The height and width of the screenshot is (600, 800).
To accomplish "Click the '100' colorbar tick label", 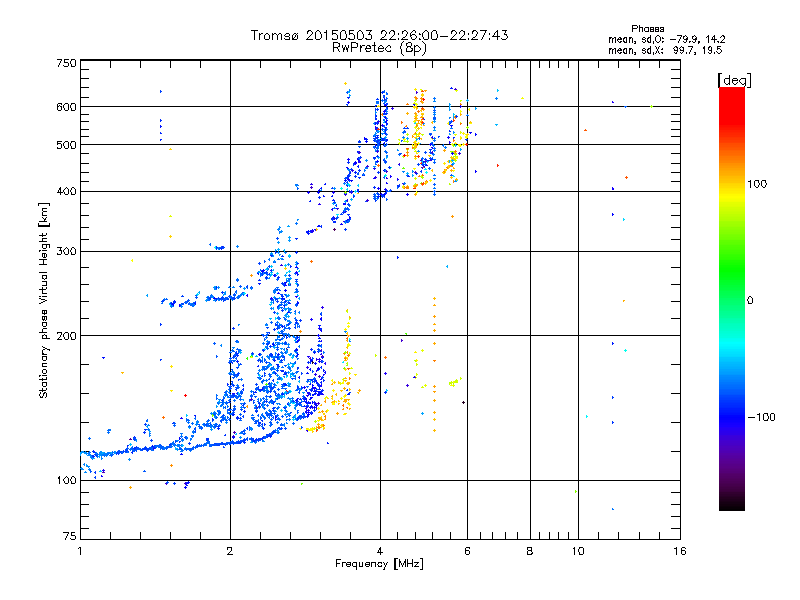I will (757, 184).
